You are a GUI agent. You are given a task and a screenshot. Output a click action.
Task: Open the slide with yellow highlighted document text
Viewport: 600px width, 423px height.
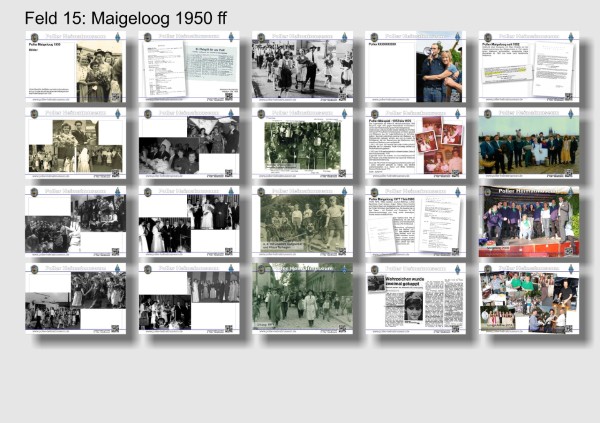(528, 67)
